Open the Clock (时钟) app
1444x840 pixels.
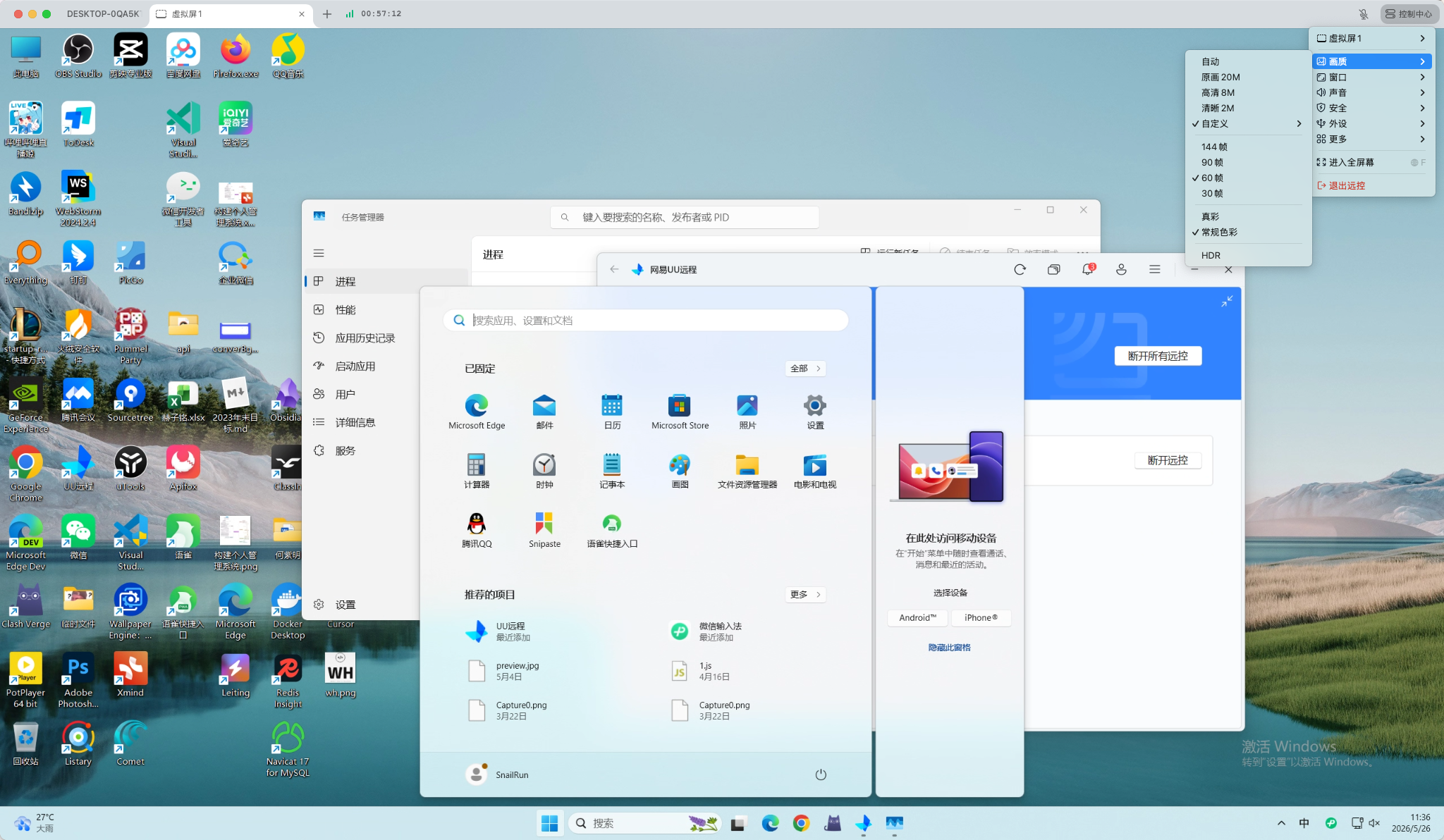(x=544, y=471)
